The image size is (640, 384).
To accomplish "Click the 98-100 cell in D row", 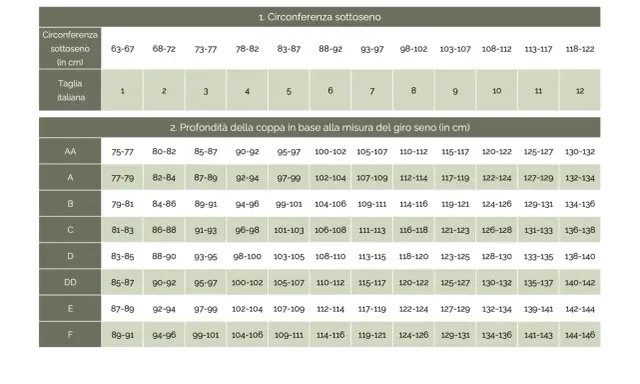I will pyautogui.click(x=247, y=256).
